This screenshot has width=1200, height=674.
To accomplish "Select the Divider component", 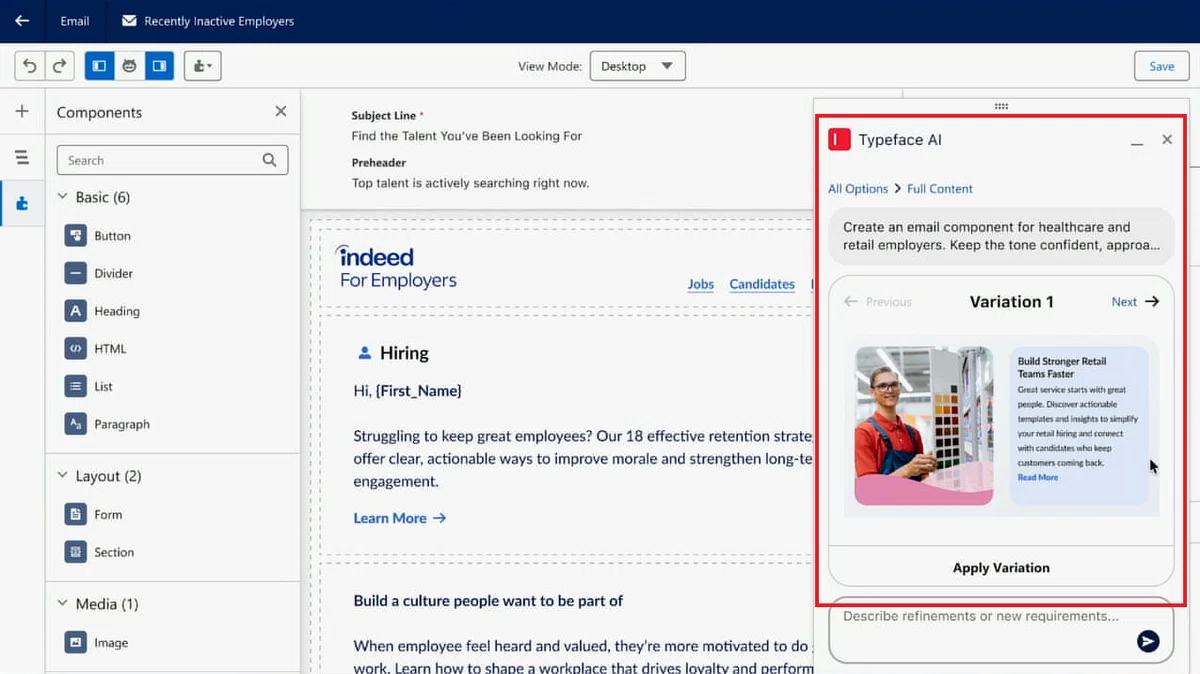I will pyautogui.click(x=99, y=273).
